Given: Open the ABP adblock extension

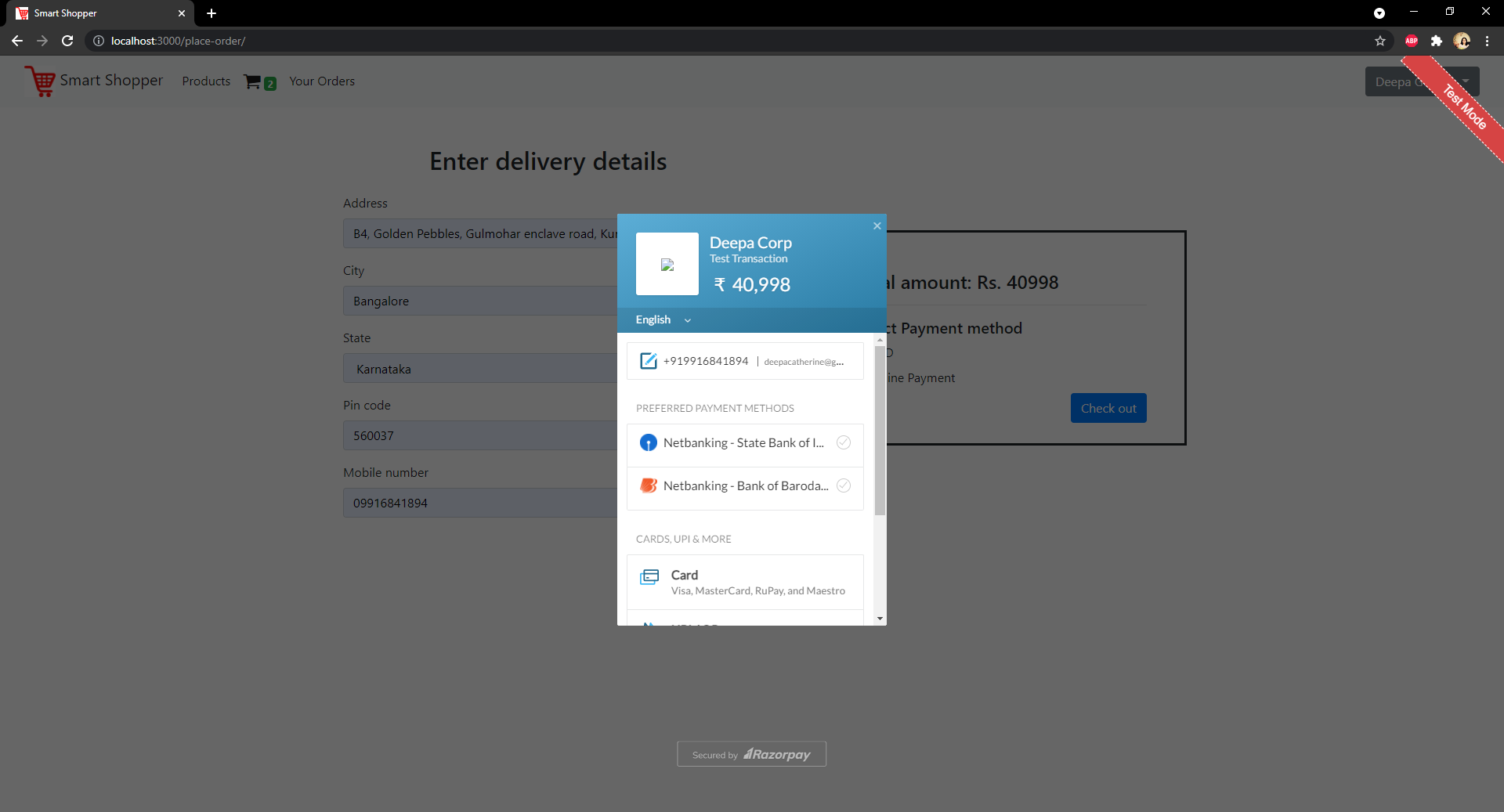Looking at the screenshot, I should coord(1412,41).
